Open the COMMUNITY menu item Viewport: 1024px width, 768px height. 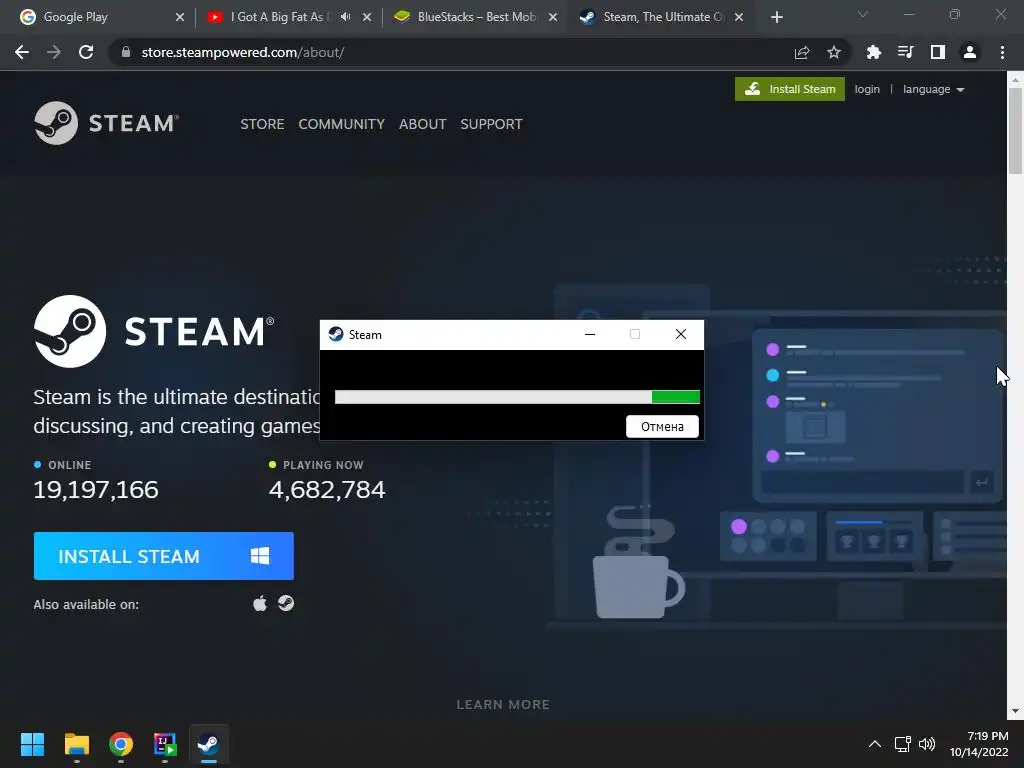[x=342, y=124]
